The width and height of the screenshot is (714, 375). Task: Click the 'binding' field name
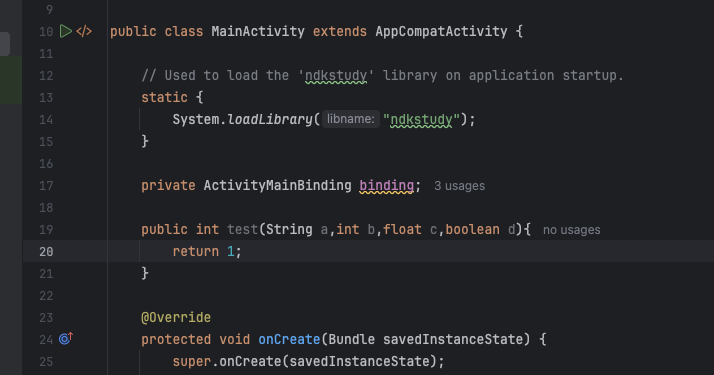click(387, 186)
